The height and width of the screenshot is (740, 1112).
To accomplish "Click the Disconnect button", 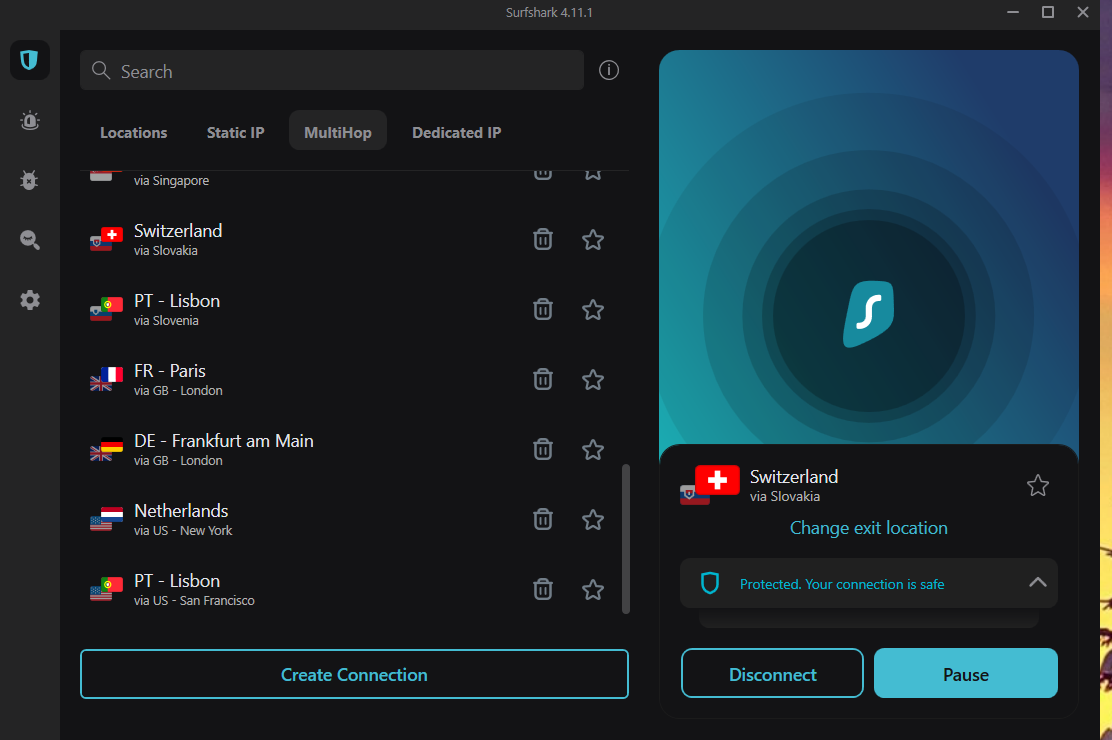I will (x=772, y=673).
